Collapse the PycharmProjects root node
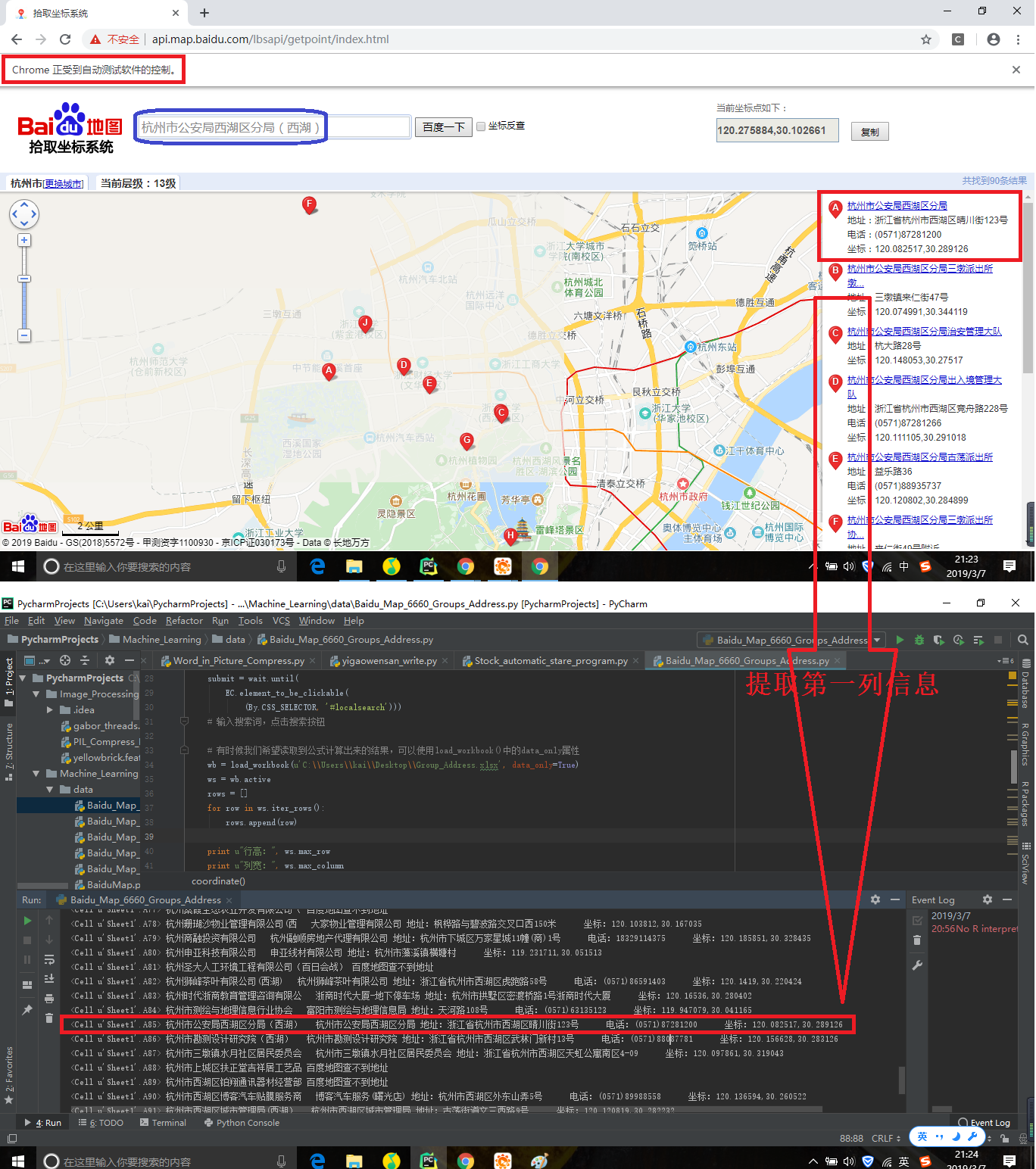1036x1169 pixels. coord(22,678)
